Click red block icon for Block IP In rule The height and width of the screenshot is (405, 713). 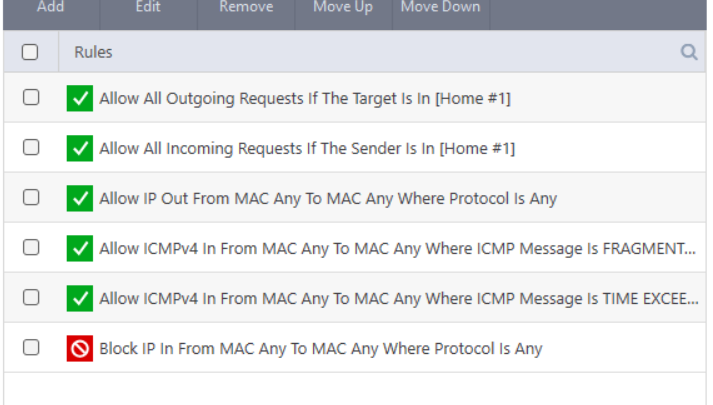pyautogui.click(x=80, y=348)
